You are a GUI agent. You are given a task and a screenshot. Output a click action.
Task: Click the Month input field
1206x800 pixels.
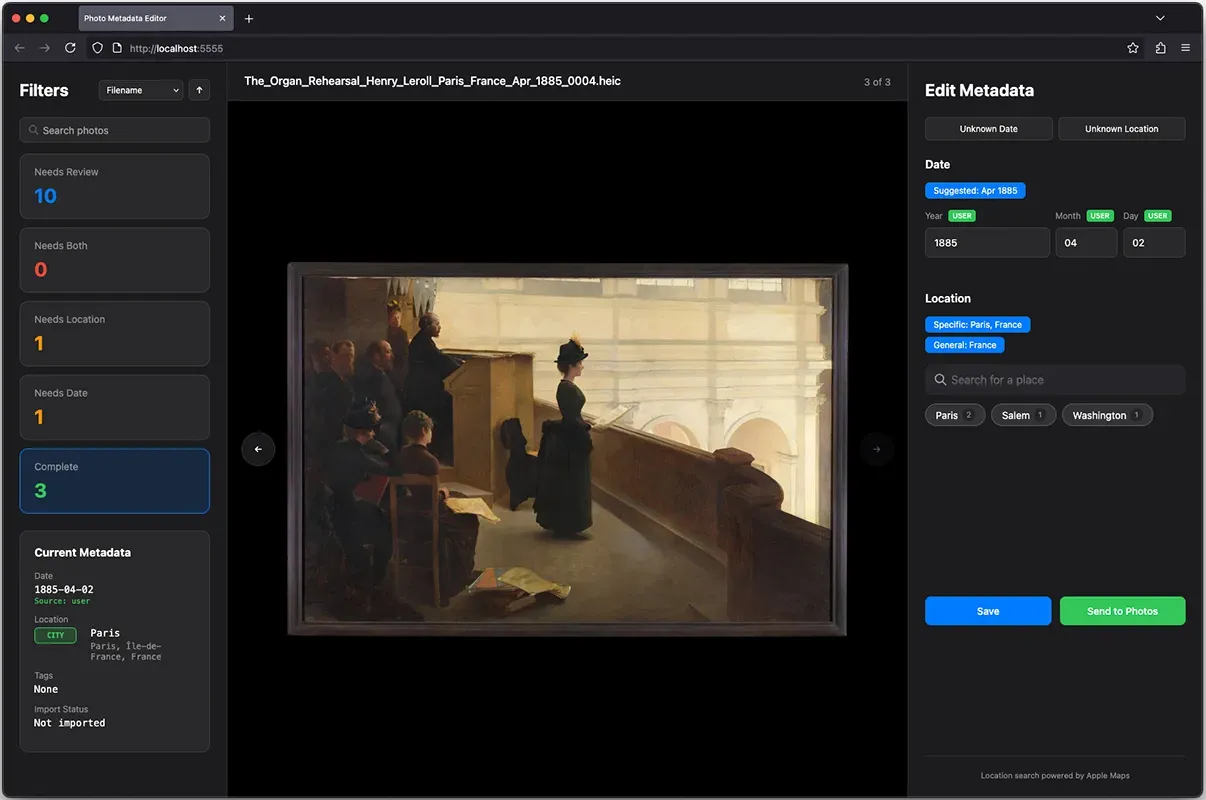point(1086,243)
